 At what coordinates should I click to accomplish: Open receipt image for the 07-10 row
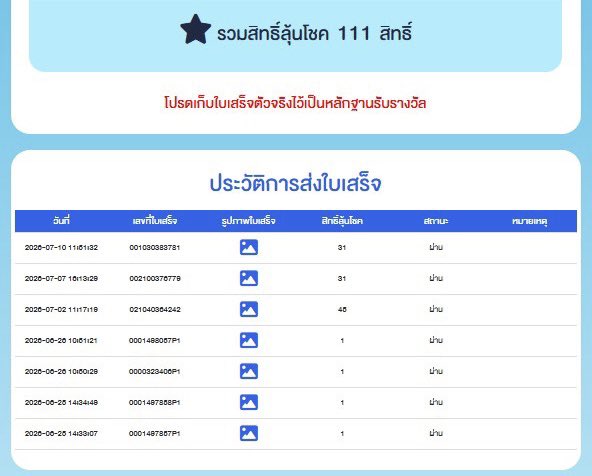tap(249, 248)
